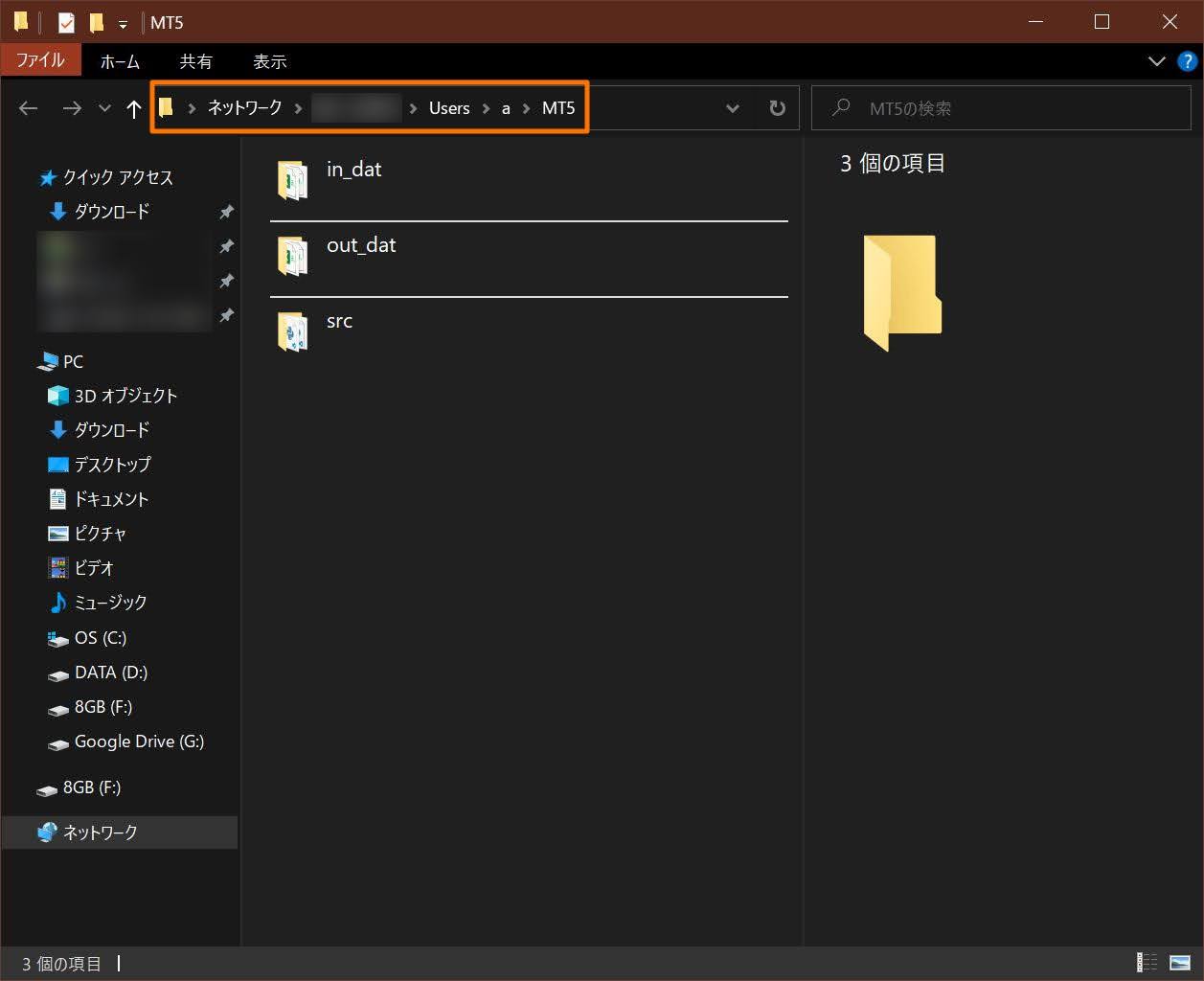Select the src folder
The width and height of the screenshot is (1204, 981).
click(x=339, y=321)
